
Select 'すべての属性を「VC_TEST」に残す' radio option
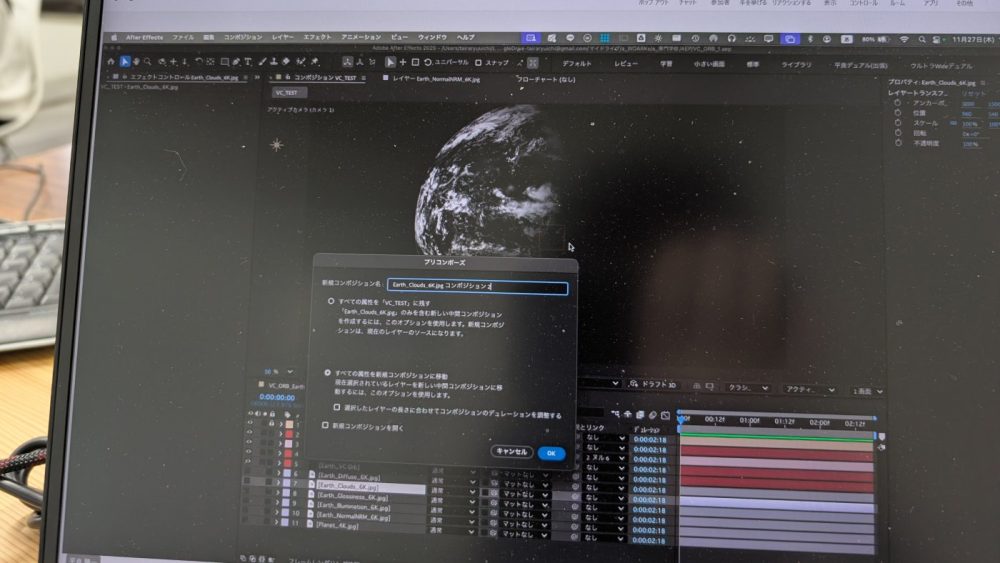coord(331,301)
